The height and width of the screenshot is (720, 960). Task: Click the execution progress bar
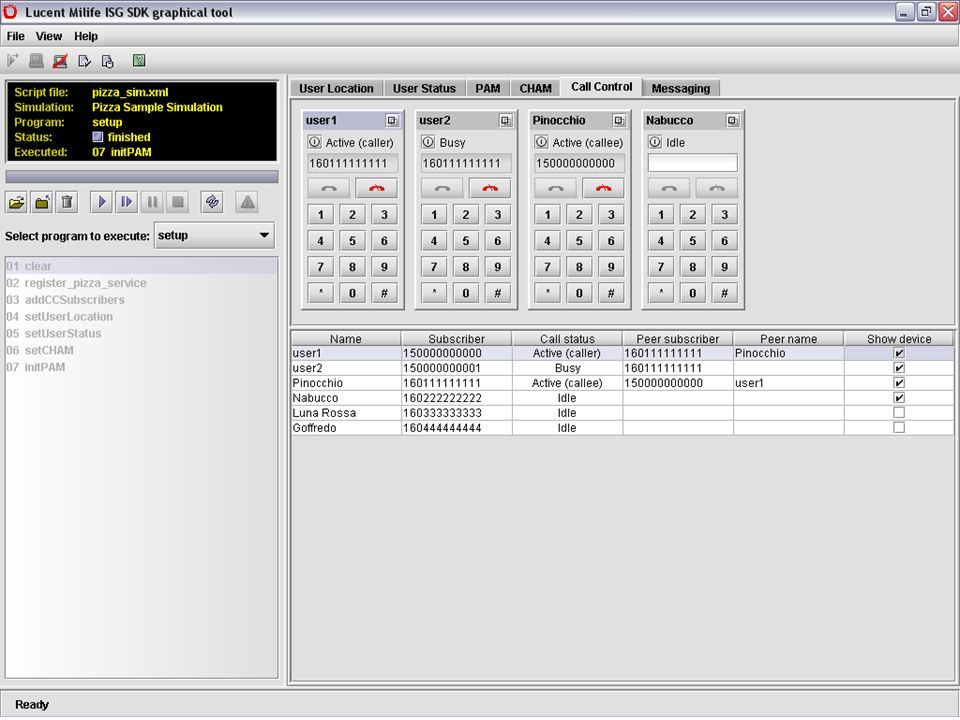tap(141, 176)
